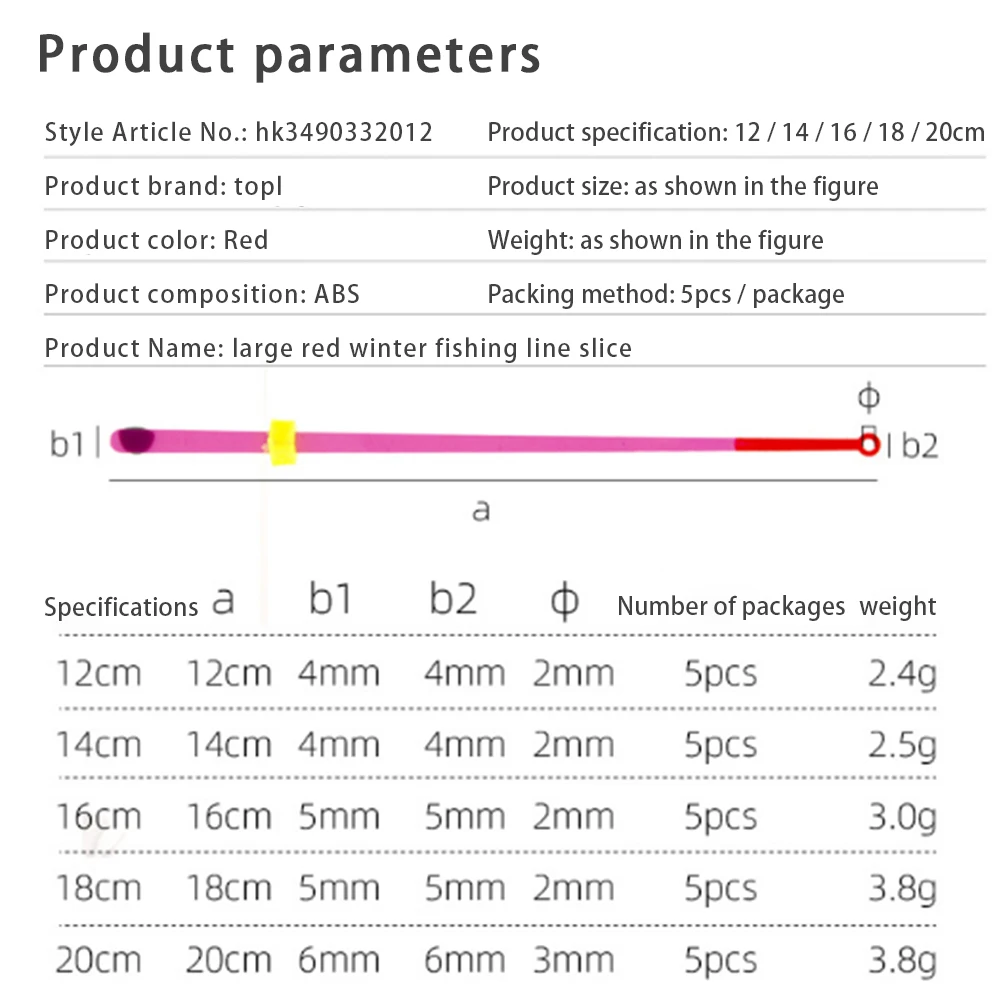
Task: Click the 3.0g weight value
Action: pyautogui.click(x=902, y=818)
